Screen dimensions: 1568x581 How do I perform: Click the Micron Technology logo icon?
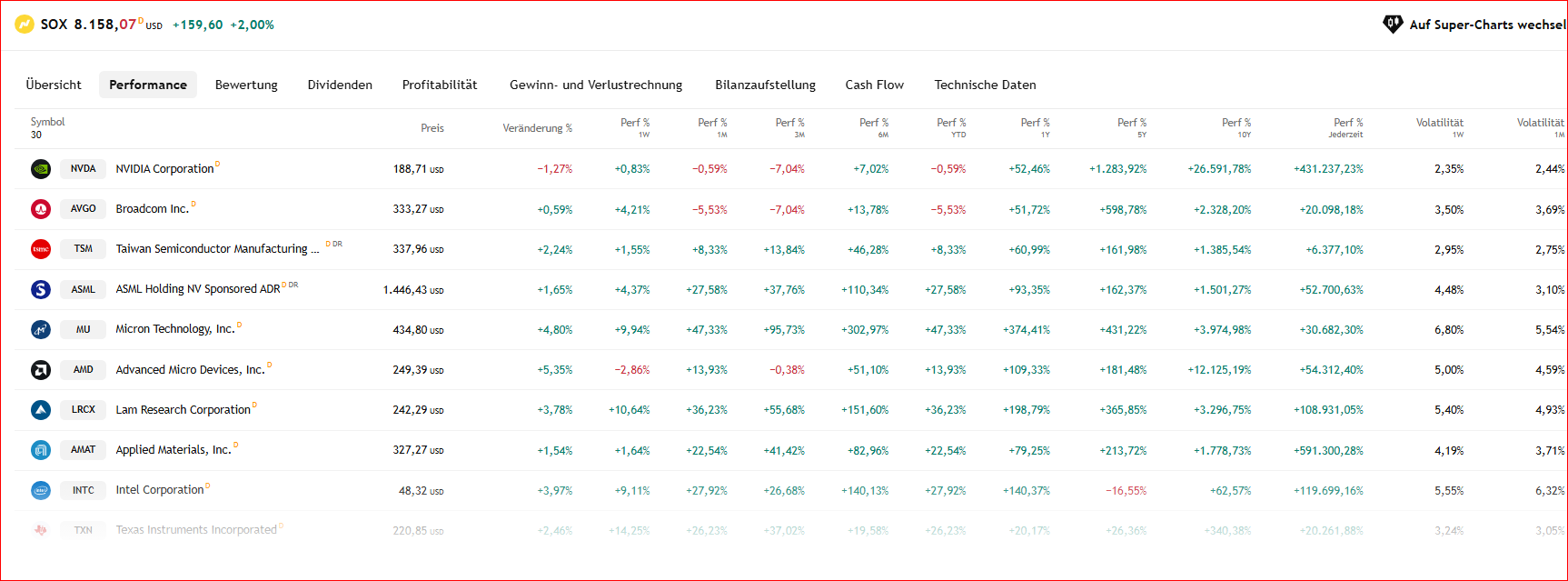pos(41,329)
